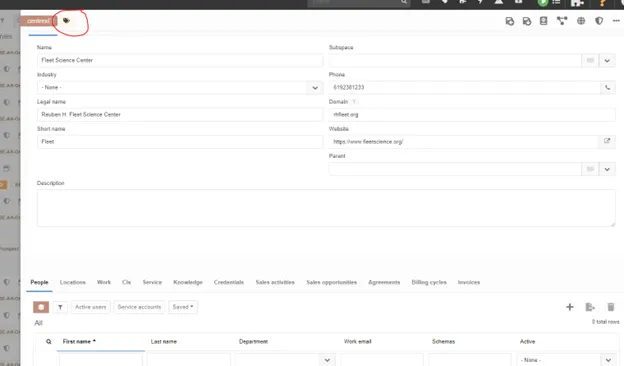Switch to the Knowledge tab
This screenshot has width=624, height=366.
tap(188, 282)
